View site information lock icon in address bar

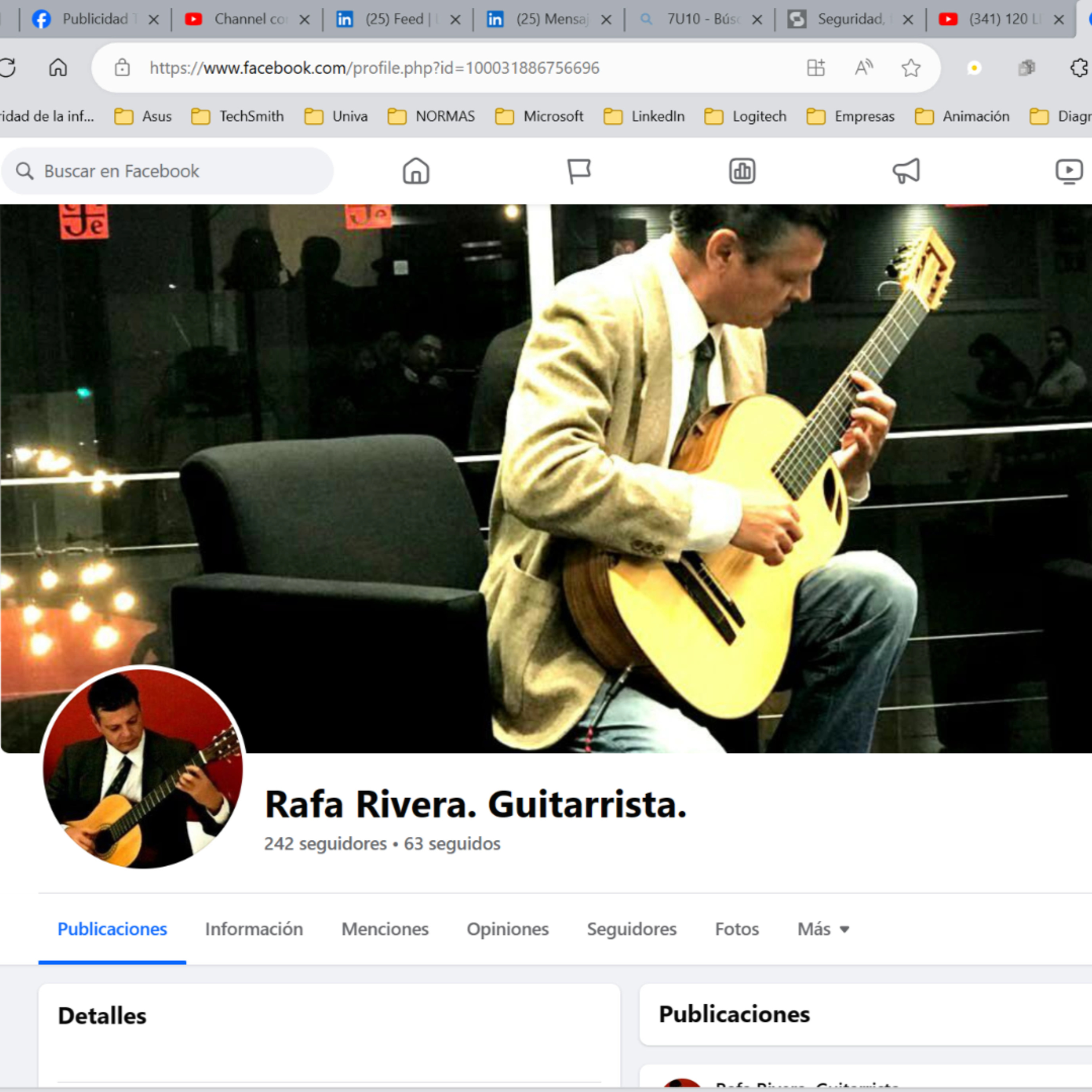point(122,68)
